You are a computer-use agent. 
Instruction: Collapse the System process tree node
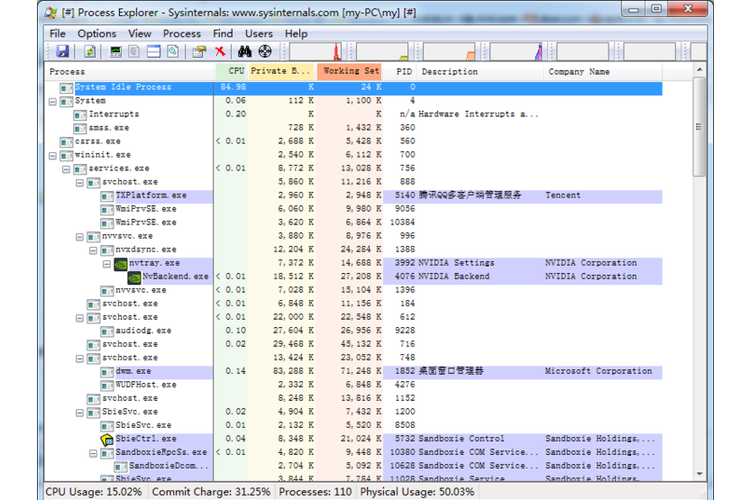tap(53, 102)
